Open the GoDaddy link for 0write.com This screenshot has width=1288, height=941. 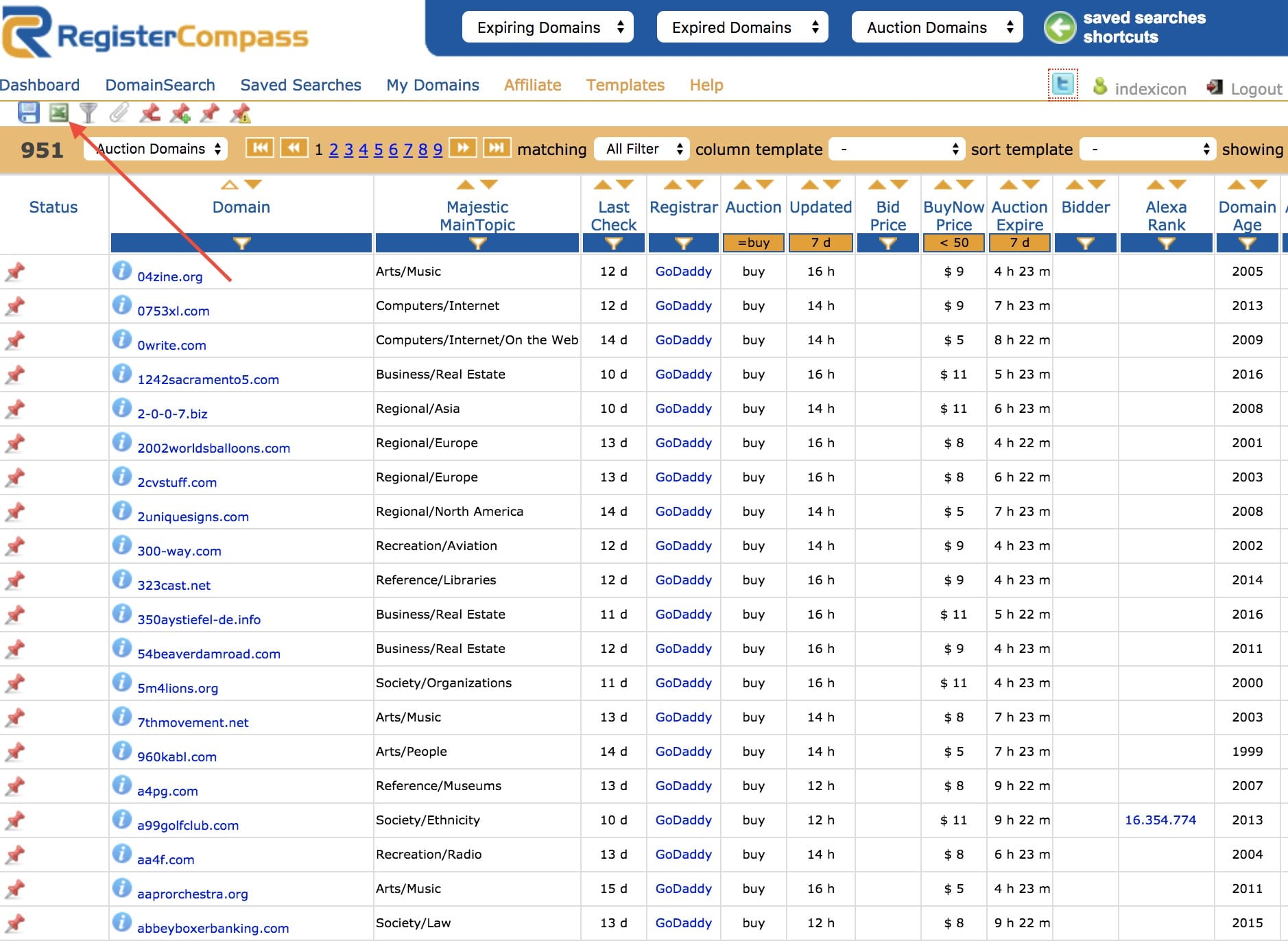point(683,340)
